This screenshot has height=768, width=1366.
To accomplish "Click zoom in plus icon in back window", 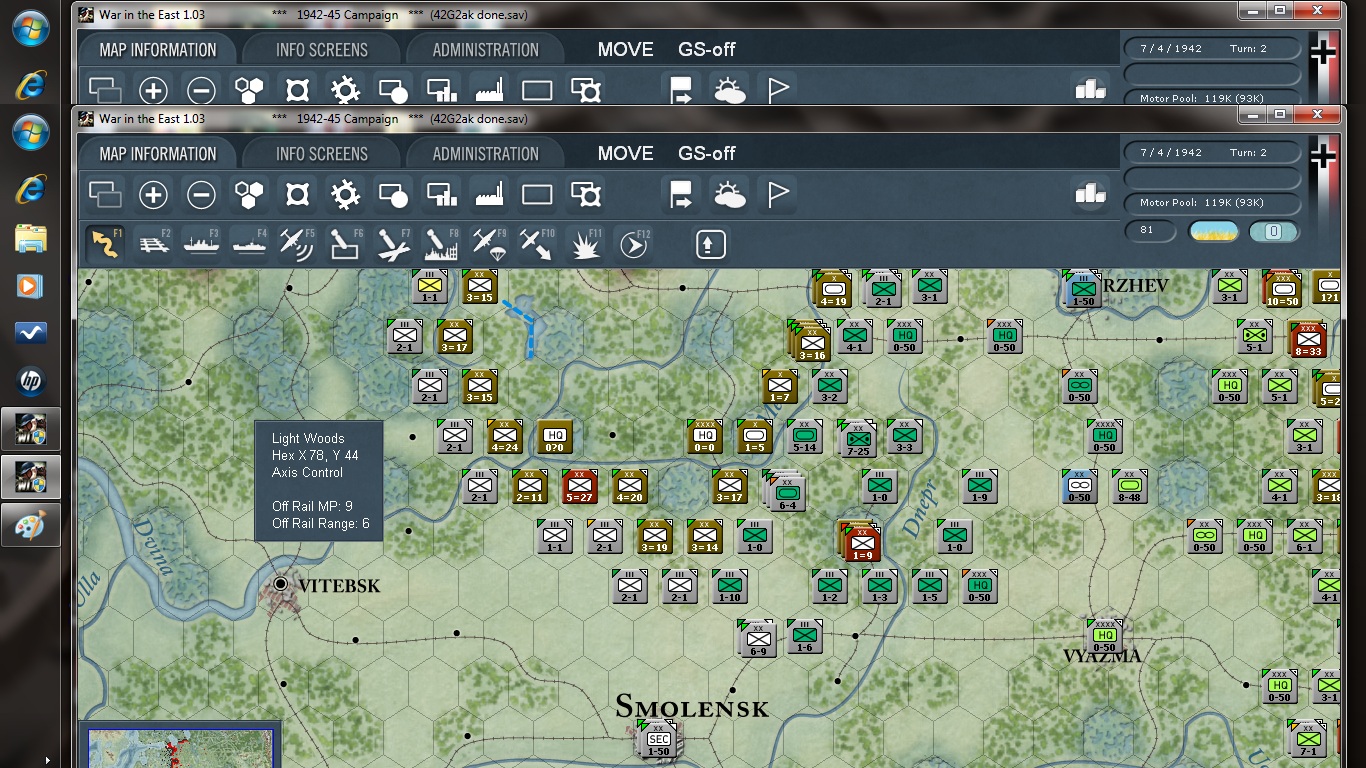I will (x=153, y=91).
